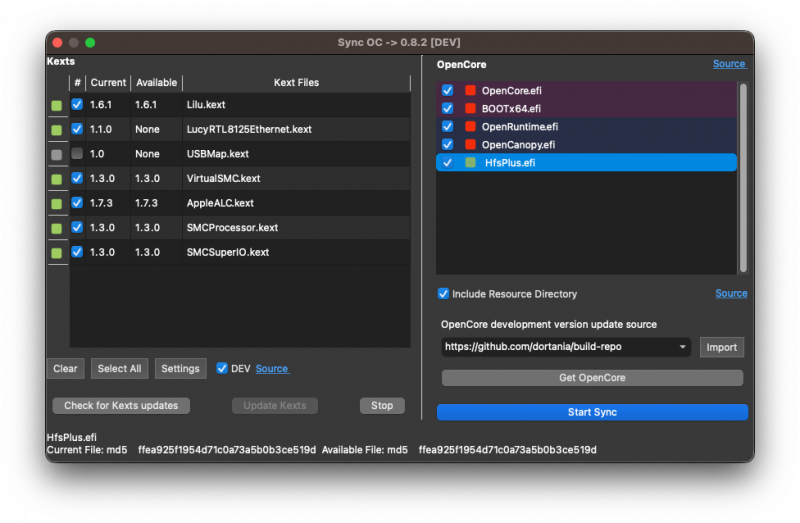Toggle Include Resource Directory checkbox
The image size is (800, 523).
click(443, 294)
